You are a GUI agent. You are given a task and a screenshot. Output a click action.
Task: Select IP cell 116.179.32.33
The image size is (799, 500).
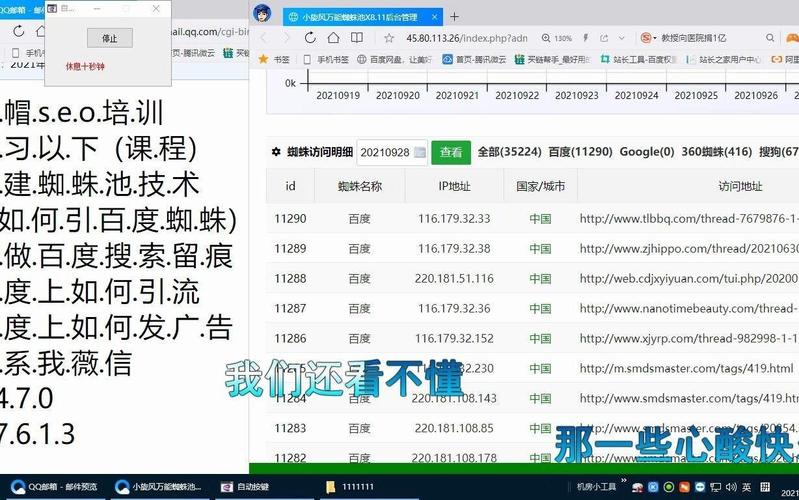454,219
